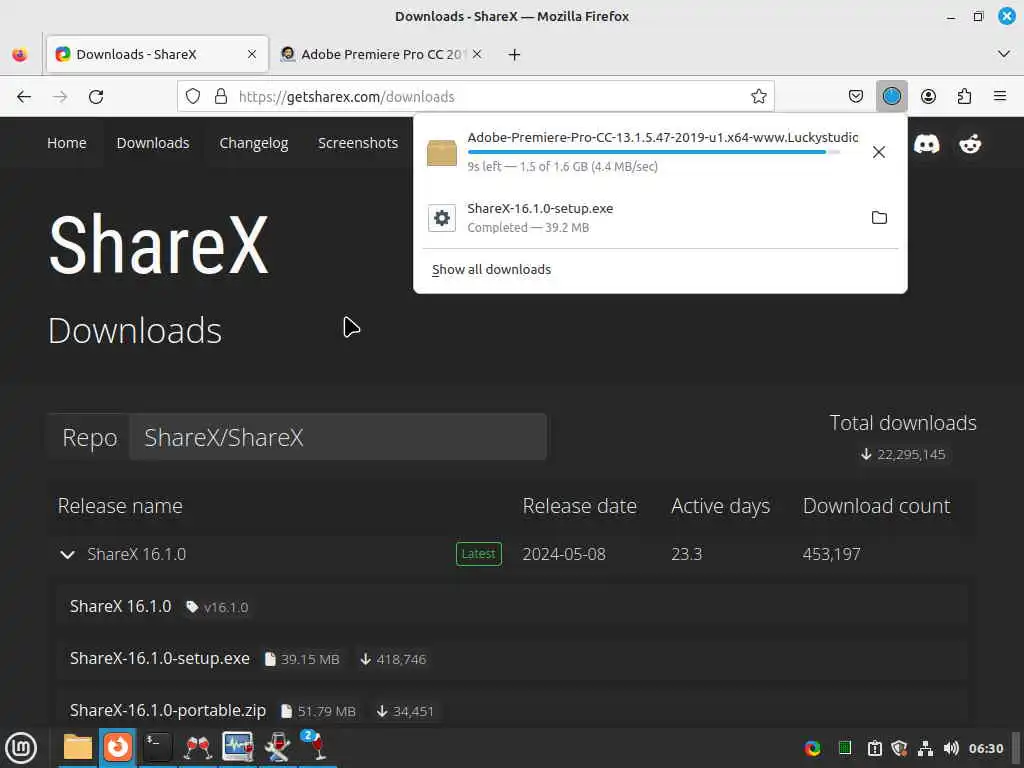Click the Adobe Premiere download file icon
Screen dimensions: 1024x768
coord(441,153)
